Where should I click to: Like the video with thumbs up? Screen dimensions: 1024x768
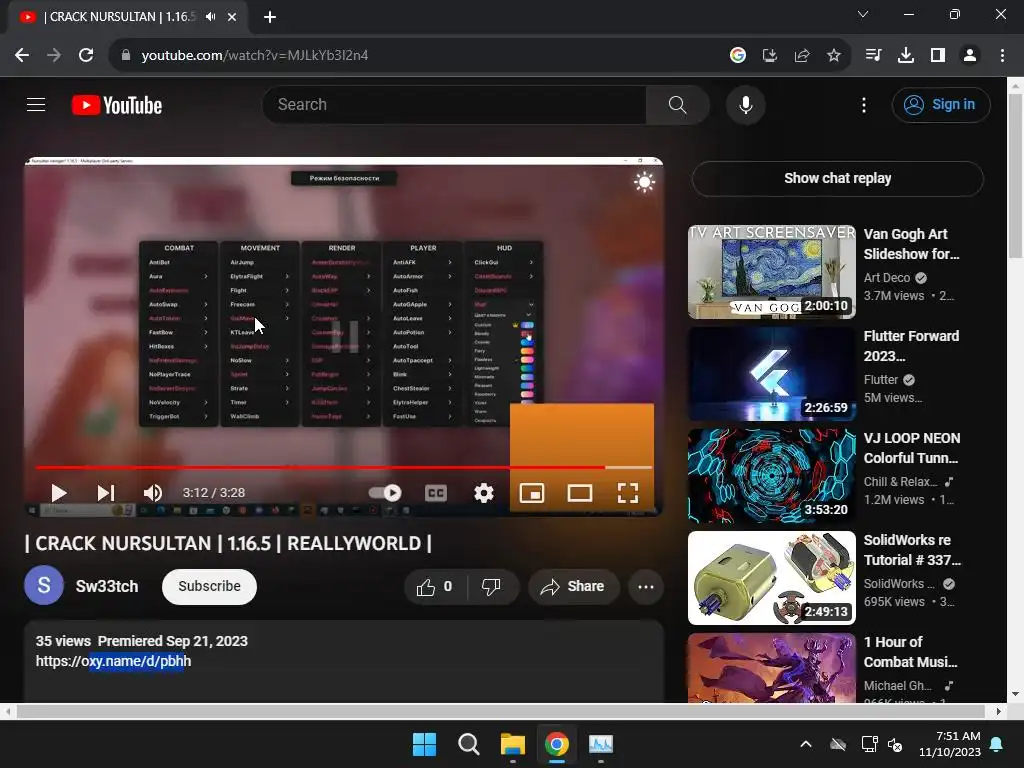click(x=435, y=587)
